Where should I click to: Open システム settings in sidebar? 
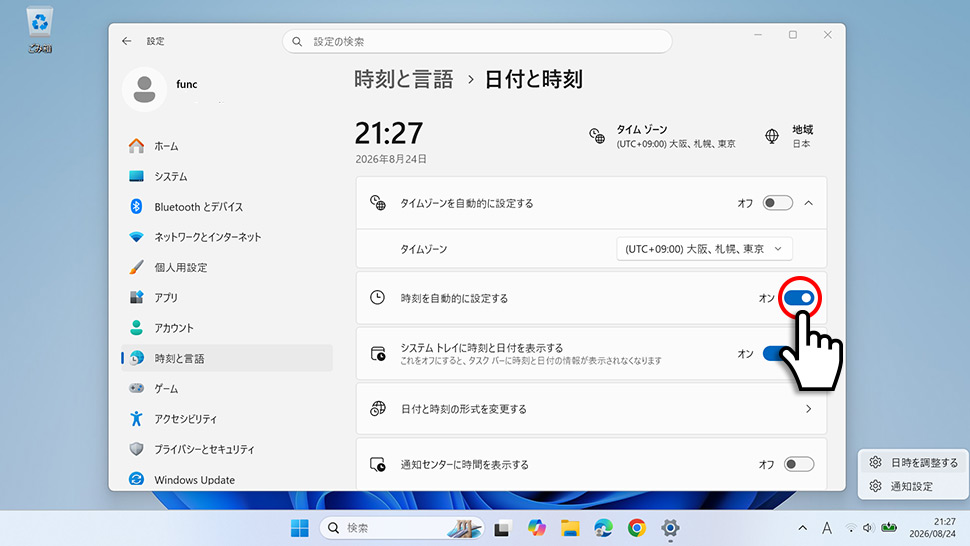coord(226,176)
